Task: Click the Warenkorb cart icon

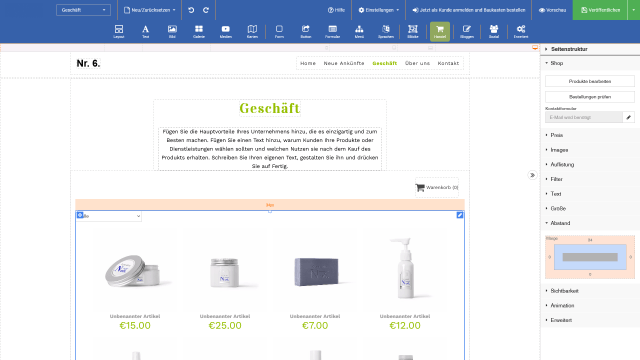Action: [420, 187]
